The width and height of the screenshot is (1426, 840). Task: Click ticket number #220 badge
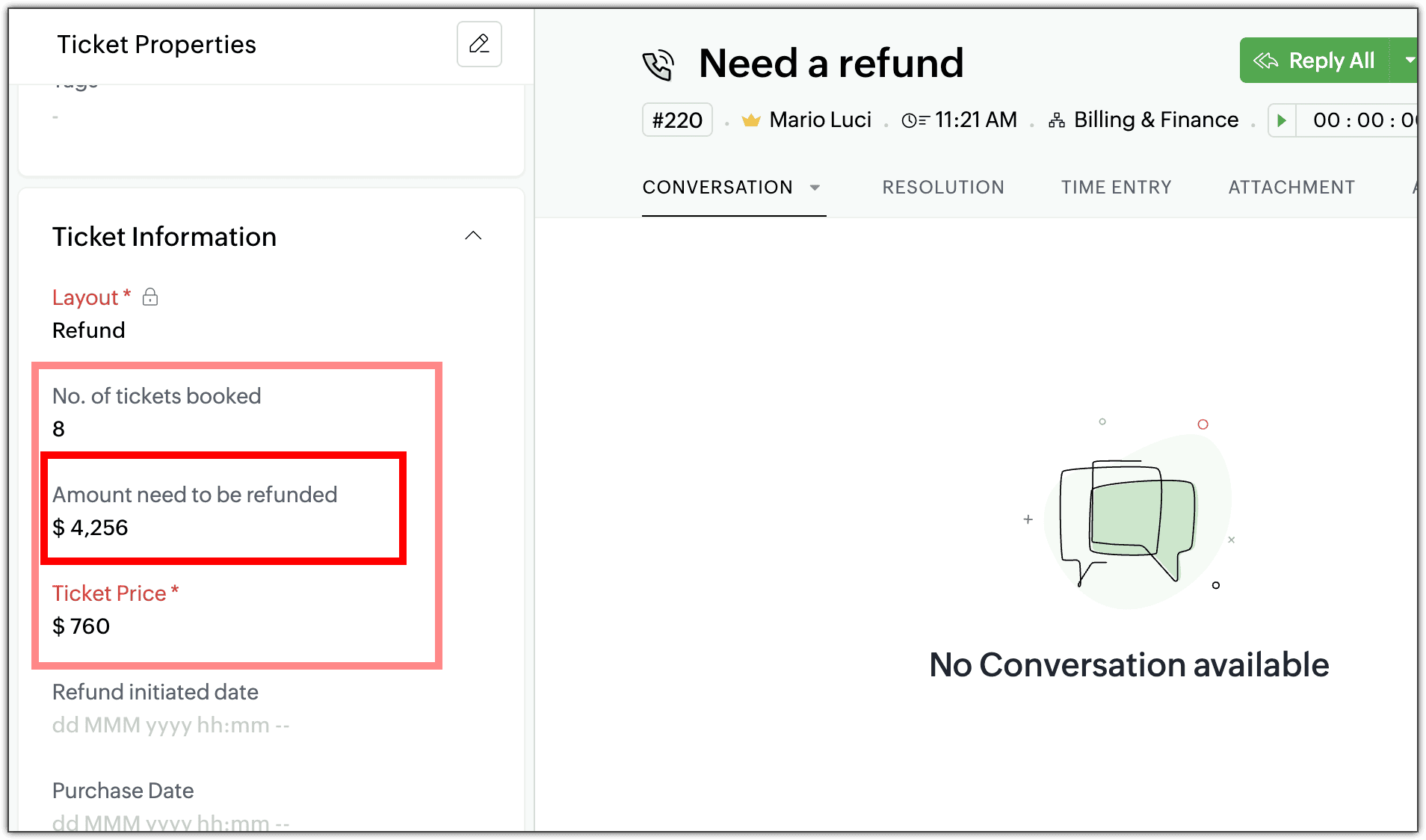tap(677, 120)
